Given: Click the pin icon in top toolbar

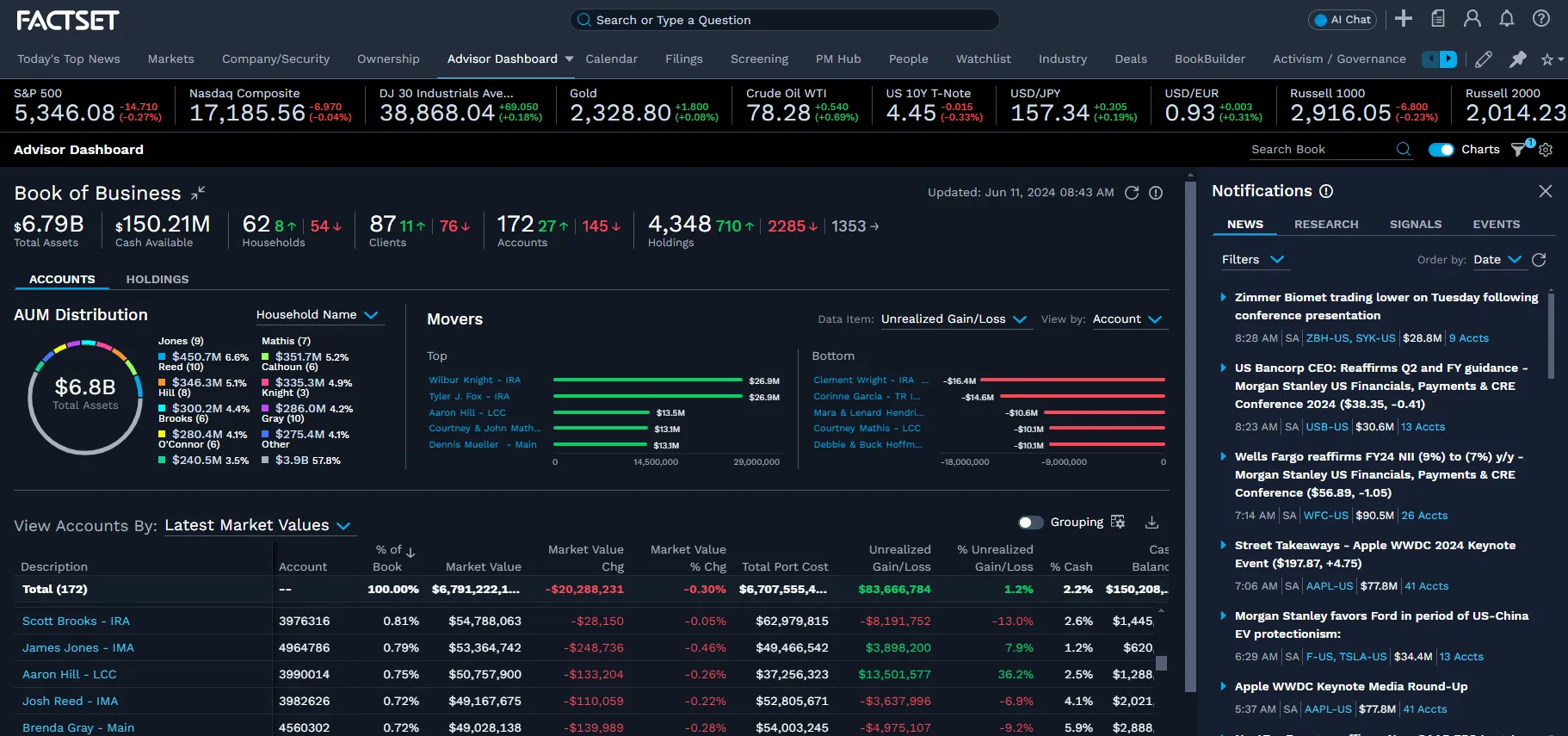Looking at the screenshot, I should (x=1517, y=59).
